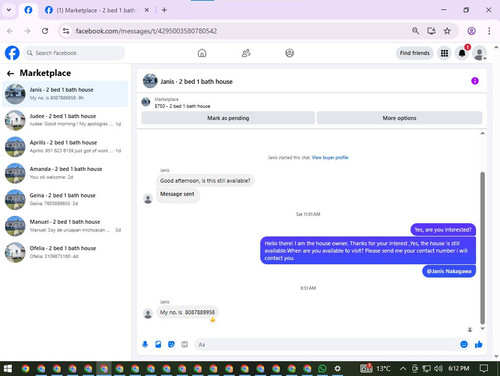
Task: Open Settings gear in the taskbar
Action: tap(337, 368)
